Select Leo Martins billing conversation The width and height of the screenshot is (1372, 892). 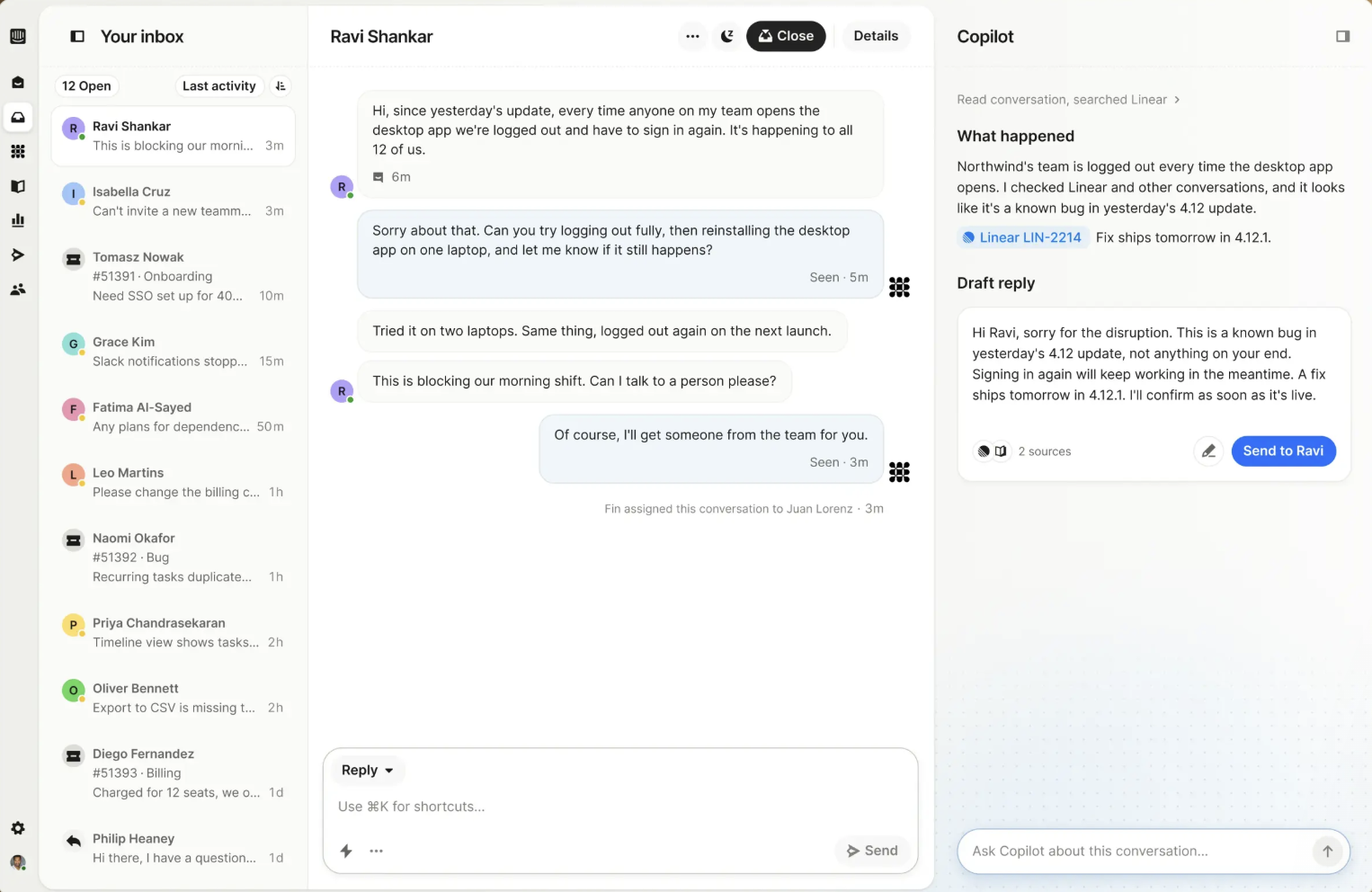click(x=174, y=483)
